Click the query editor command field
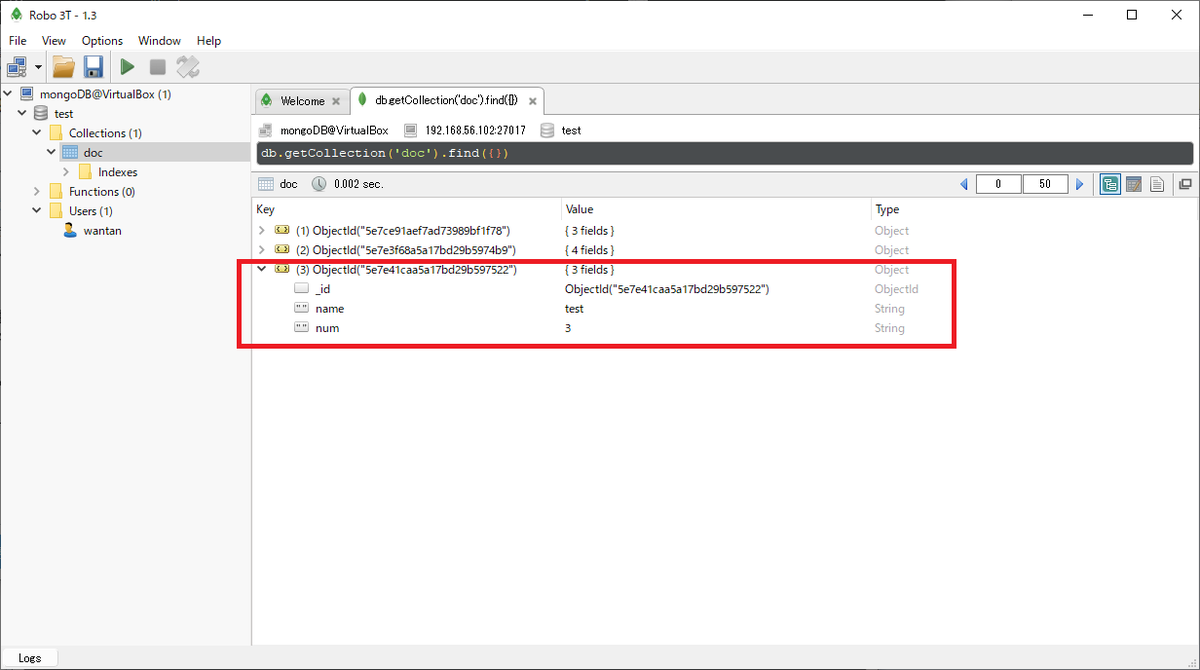Screen dimensions: 1200x670 (725, 153)
